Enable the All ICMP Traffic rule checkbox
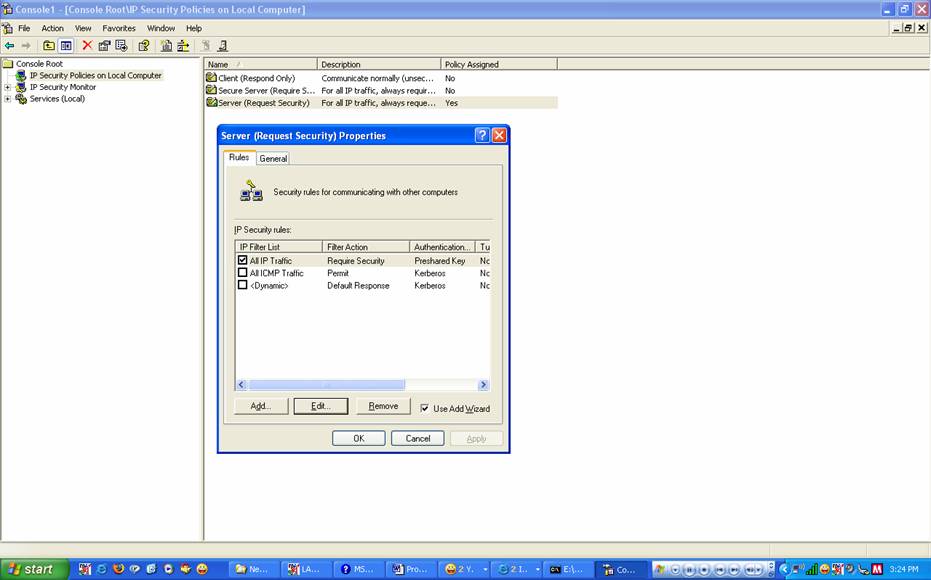 click(x=242, y=273)
